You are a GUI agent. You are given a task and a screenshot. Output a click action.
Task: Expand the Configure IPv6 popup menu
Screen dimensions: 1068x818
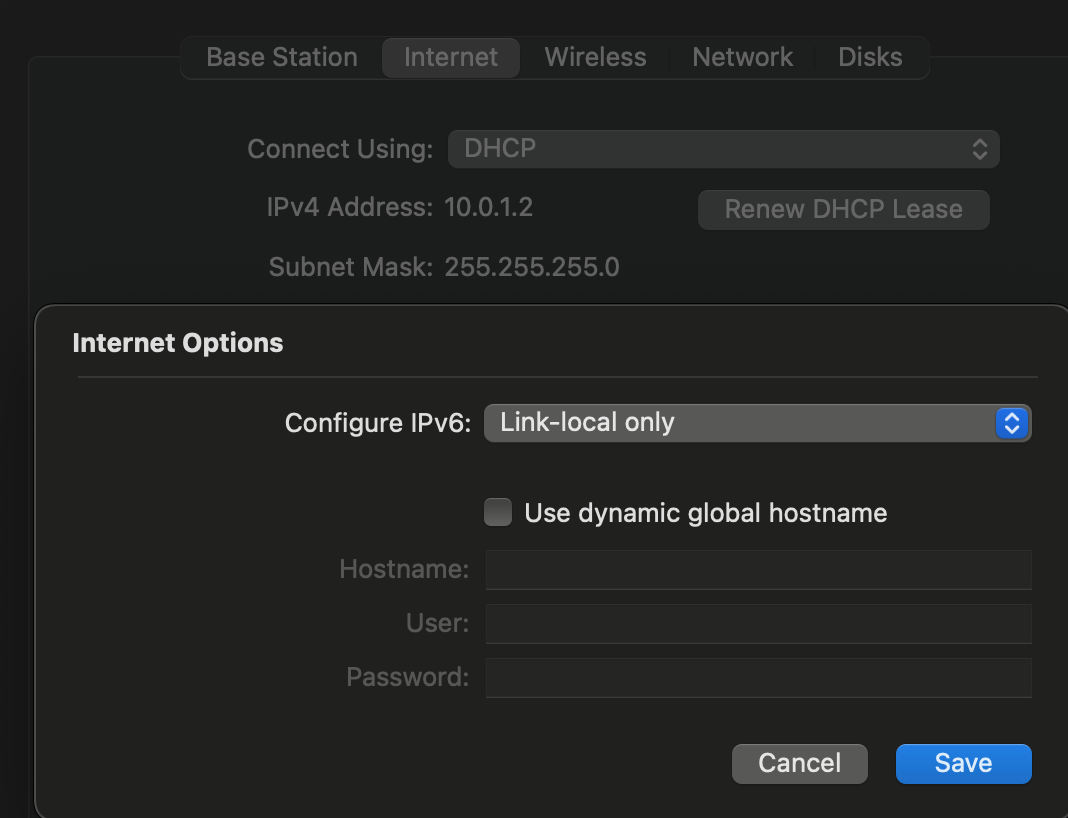click(x=757, y=423)
